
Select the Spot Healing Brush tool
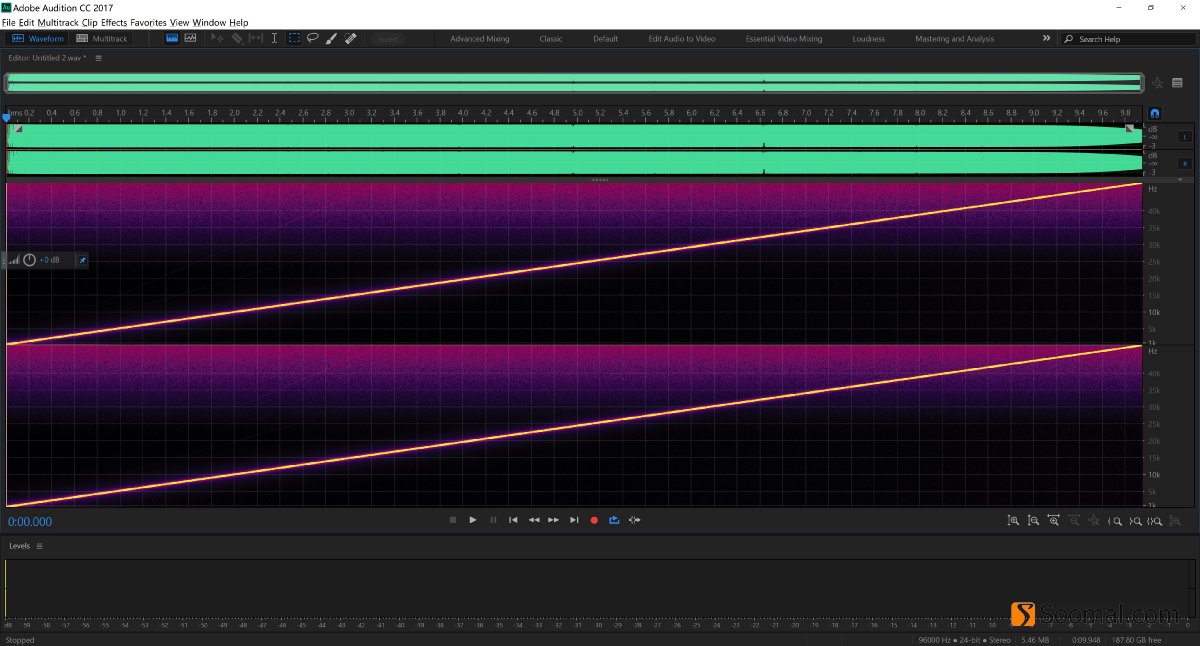click(x=351, y=38)
